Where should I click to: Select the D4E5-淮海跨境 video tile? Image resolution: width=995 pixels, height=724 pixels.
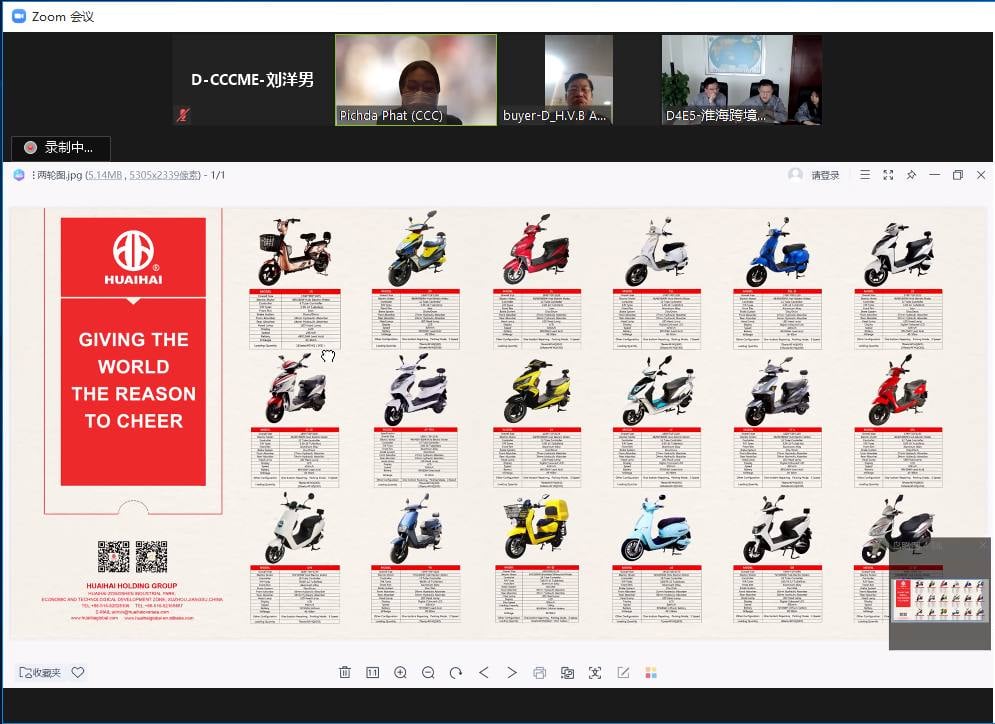[742, 80]
